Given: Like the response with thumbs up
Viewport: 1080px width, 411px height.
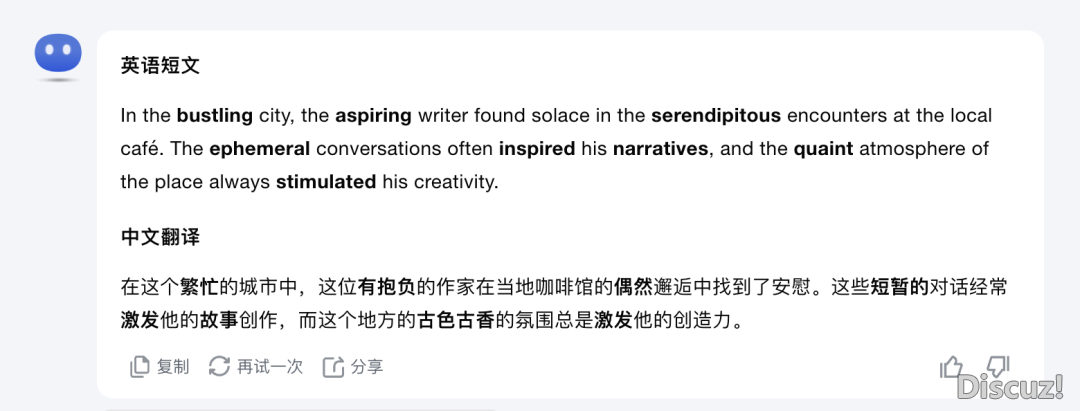Looking at the screenshot, I should (x=952, y=367).
